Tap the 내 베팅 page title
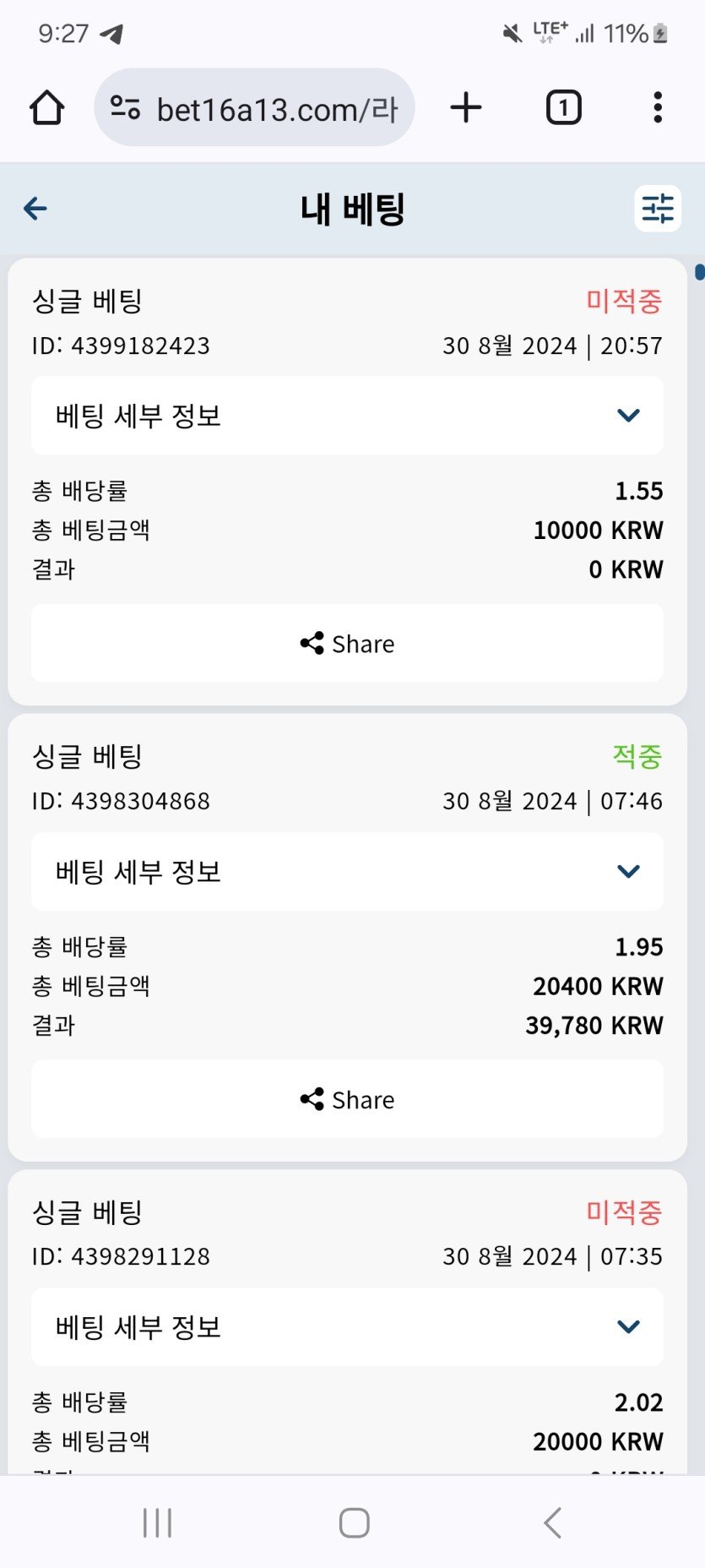This screenshot has height=1568, width=705. click(x=353, y=209)
